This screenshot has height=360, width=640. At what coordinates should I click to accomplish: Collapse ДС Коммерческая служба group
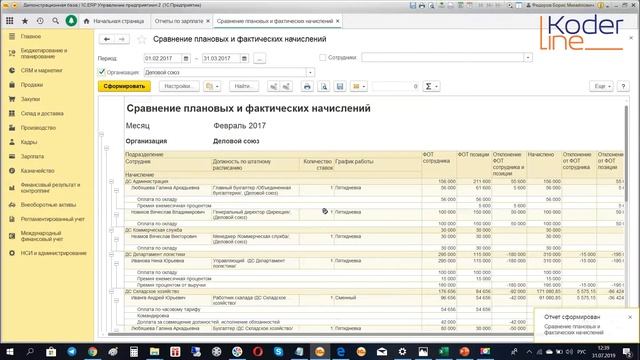pyautogui.click(x=111, y=230)
